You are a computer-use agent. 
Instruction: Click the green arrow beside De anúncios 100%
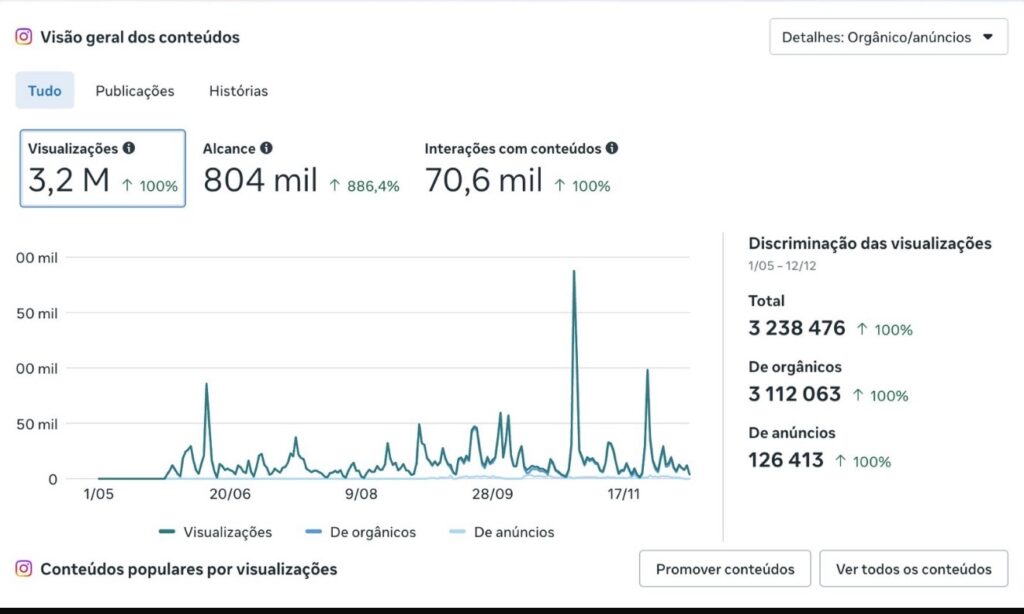coord(841,461)
